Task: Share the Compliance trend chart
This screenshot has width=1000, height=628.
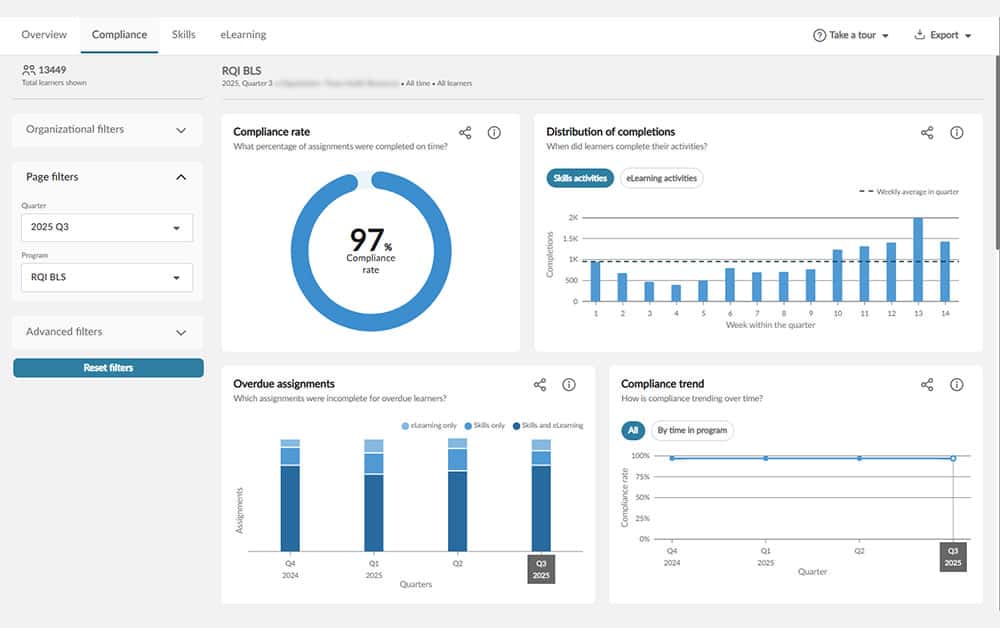Action: (927, 385)
